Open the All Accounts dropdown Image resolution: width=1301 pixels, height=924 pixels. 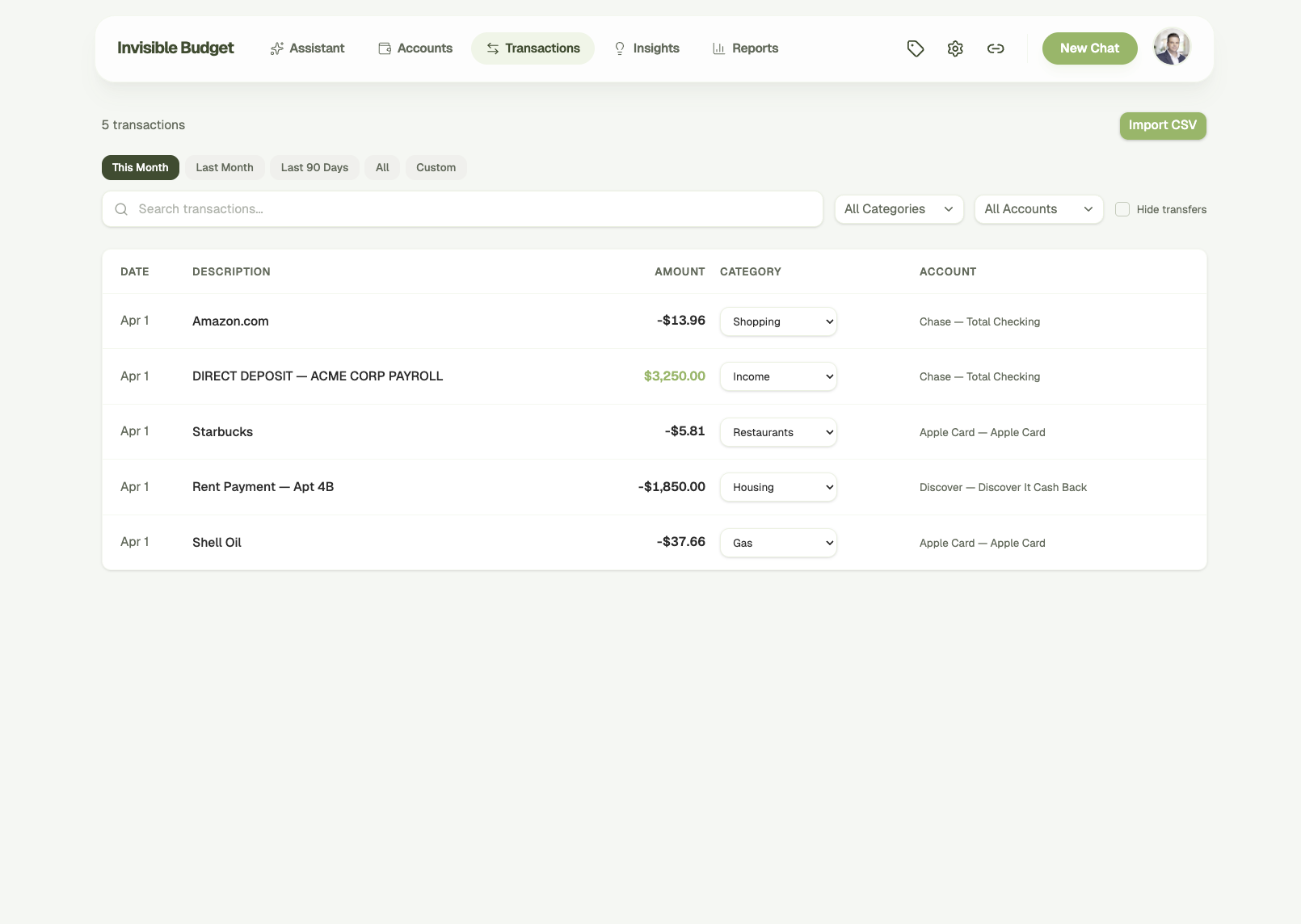click(x=1038, y=208)
